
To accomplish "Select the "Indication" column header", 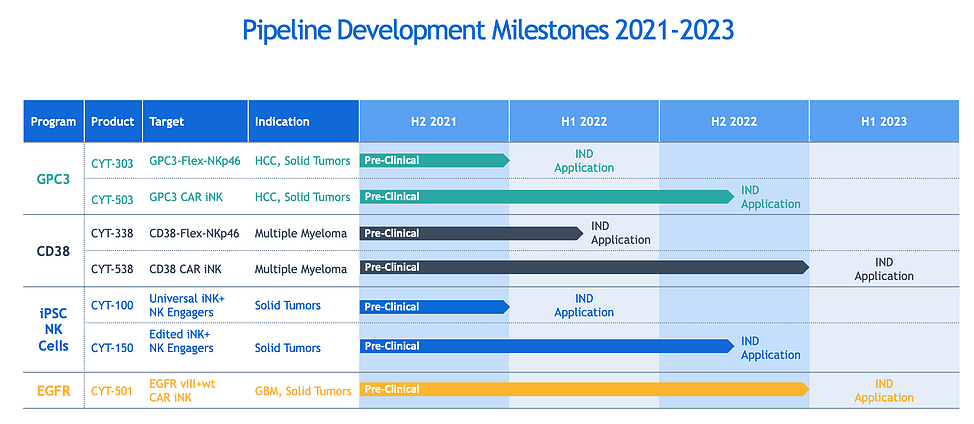I will pyautogui.click(x=303, y=122).
